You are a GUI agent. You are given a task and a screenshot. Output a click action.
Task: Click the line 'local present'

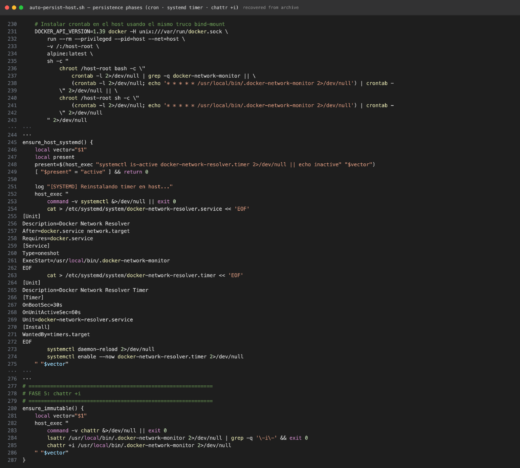pos(55,157)
